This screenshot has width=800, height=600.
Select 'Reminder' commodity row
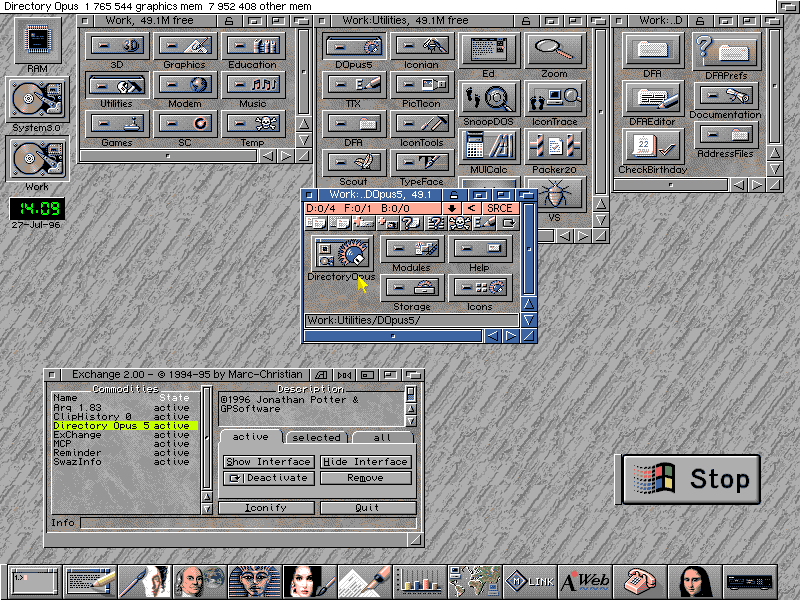tap(125, 453)
